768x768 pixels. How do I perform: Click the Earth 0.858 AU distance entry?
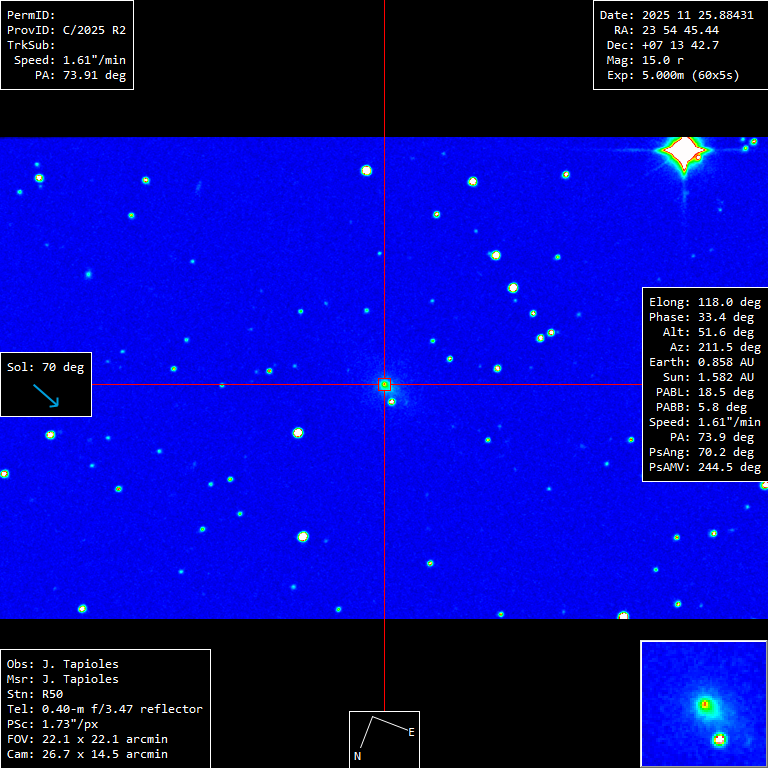click(x=705, y=362)
